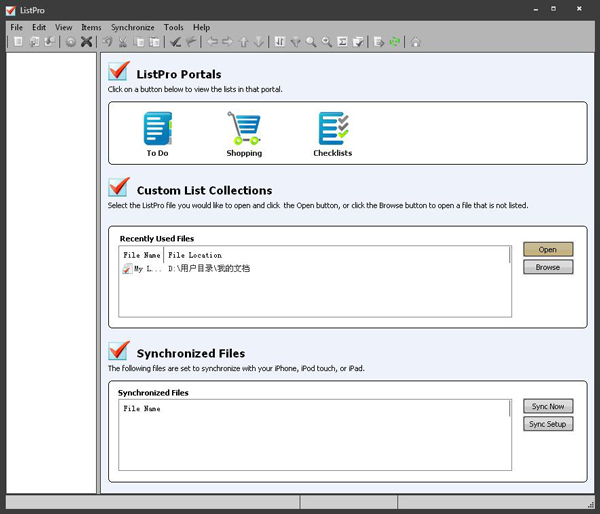This screenshot has width=600, height=514.
Task: Click the Sync Setup button
Action: click(x=548, y=424)
